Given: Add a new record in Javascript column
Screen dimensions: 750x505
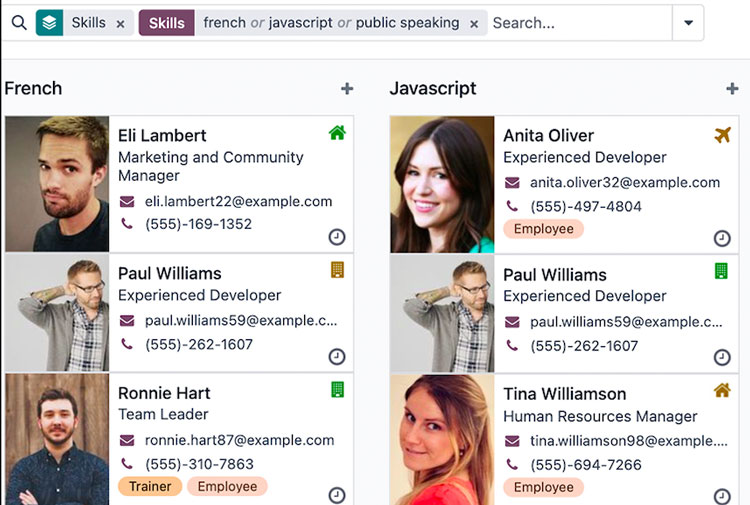Looking at the screenshot, I should 732,89.
